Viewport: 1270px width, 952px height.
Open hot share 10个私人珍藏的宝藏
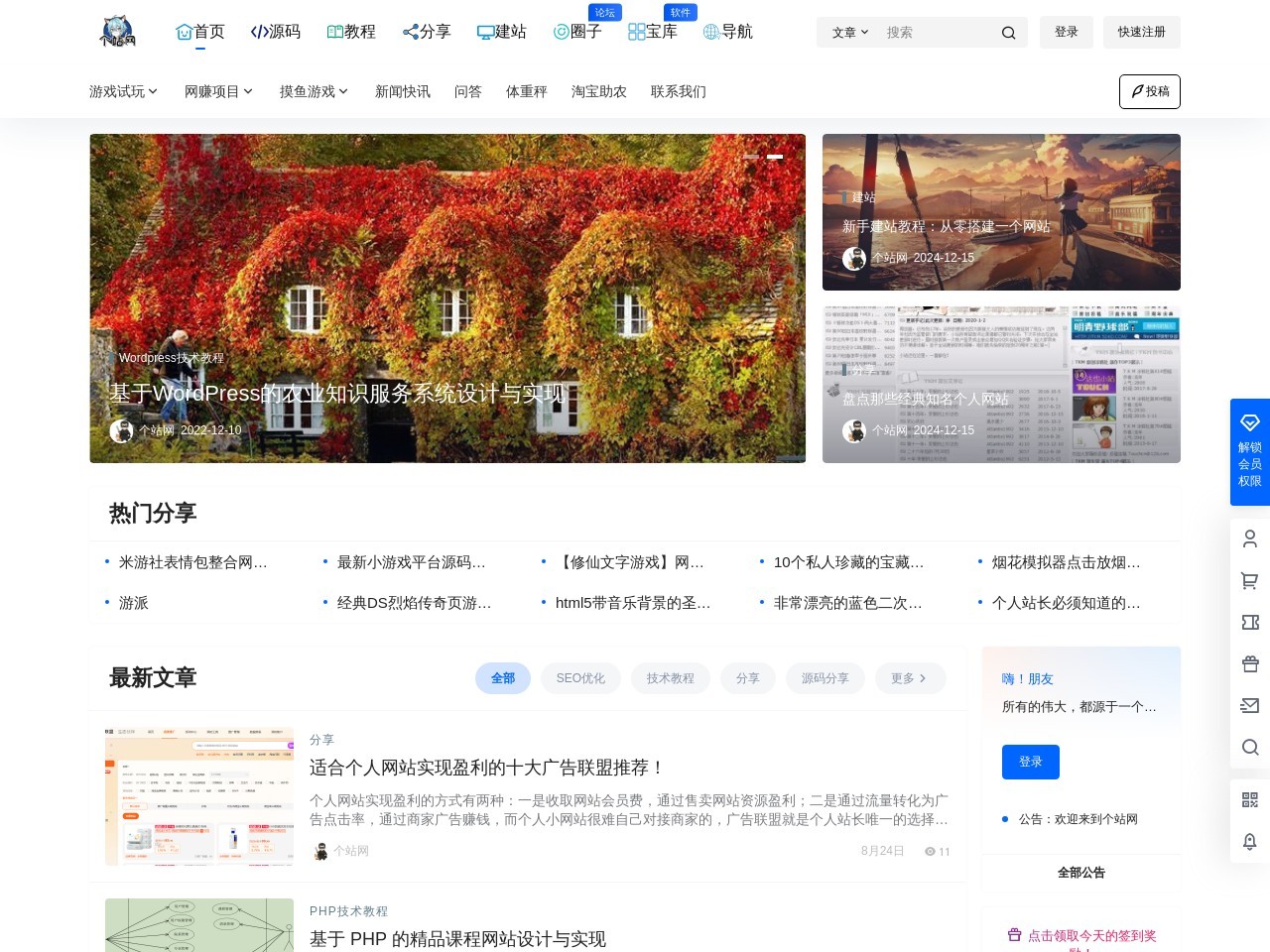(x=849, y=562)
